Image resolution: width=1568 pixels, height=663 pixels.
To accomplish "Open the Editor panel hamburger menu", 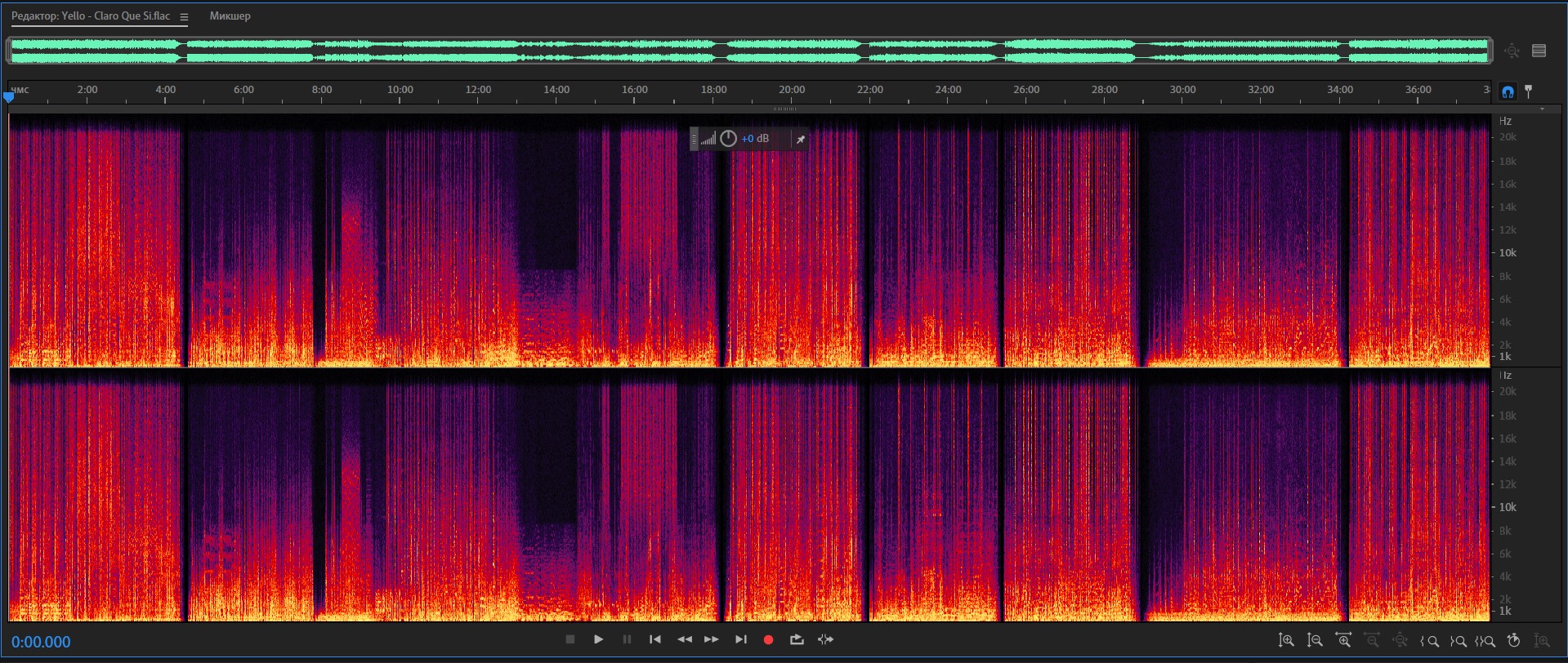I will coord(184,17).
